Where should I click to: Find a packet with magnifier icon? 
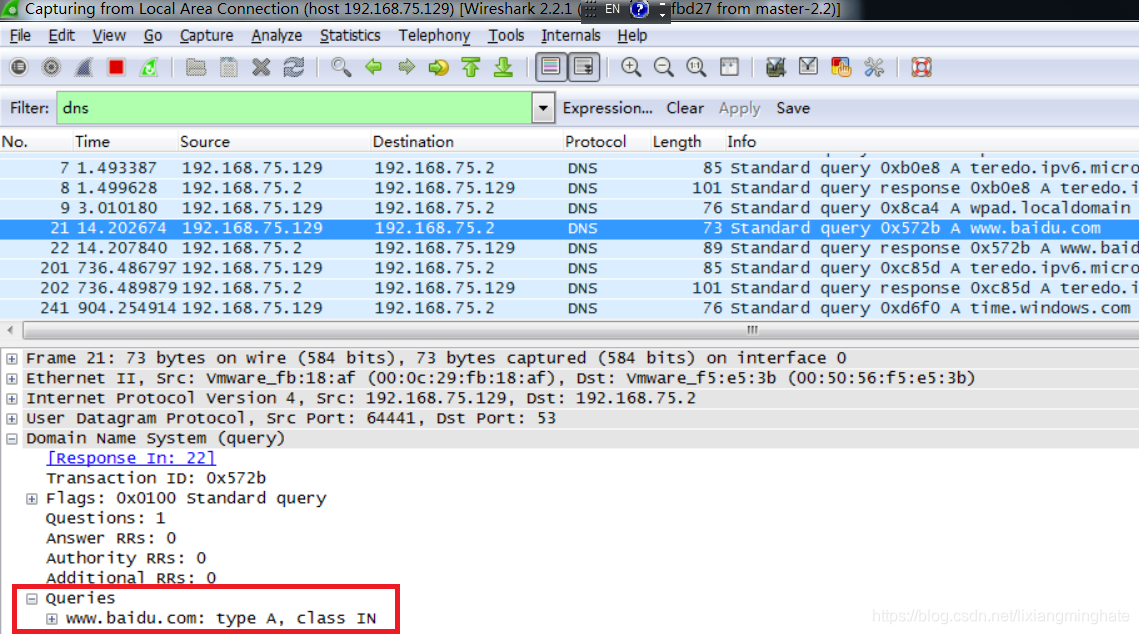pos(341,68)
